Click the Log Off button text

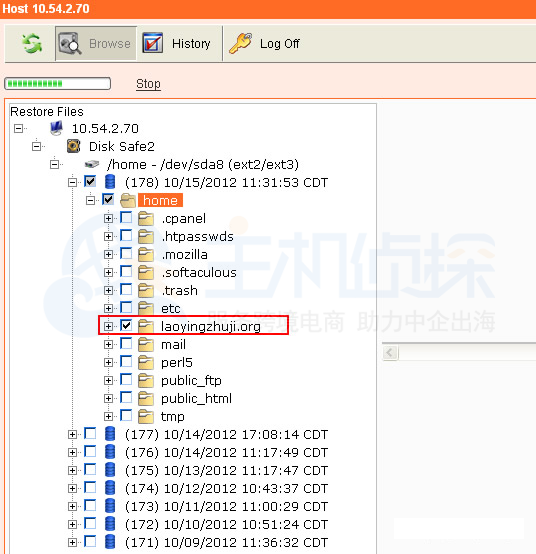pyautogui.click(x=280, y=44)
